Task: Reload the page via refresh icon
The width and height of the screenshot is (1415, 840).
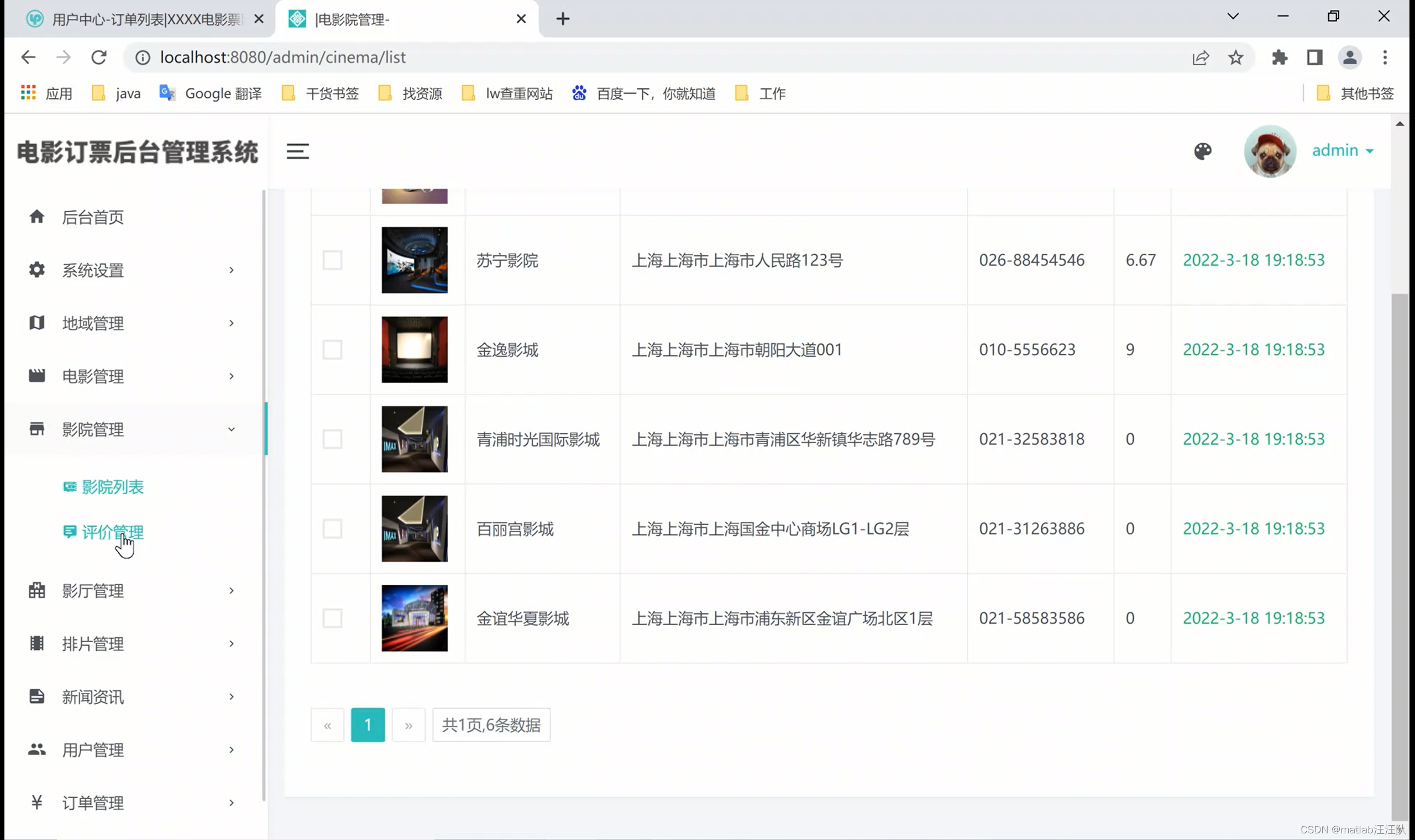Action: (99, 57)
